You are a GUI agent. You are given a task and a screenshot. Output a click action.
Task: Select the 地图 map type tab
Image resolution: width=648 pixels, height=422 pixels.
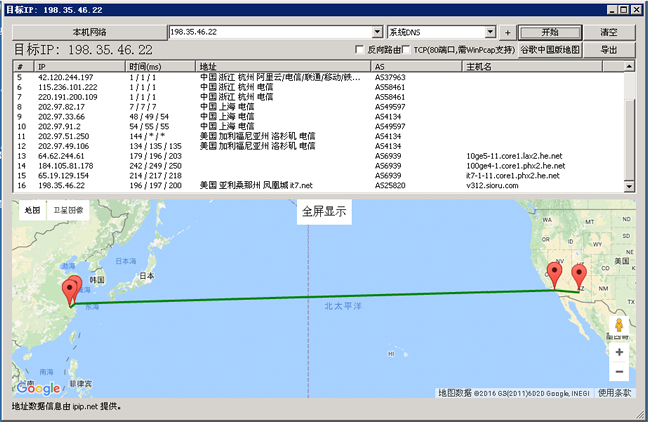32,211
